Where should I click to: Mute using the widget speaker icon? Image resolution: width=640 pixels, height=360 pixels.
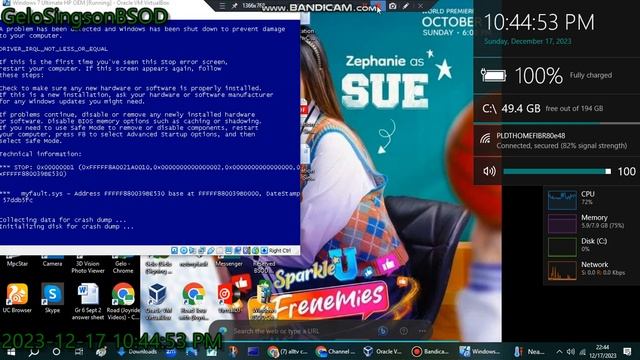tap(489, 171)
